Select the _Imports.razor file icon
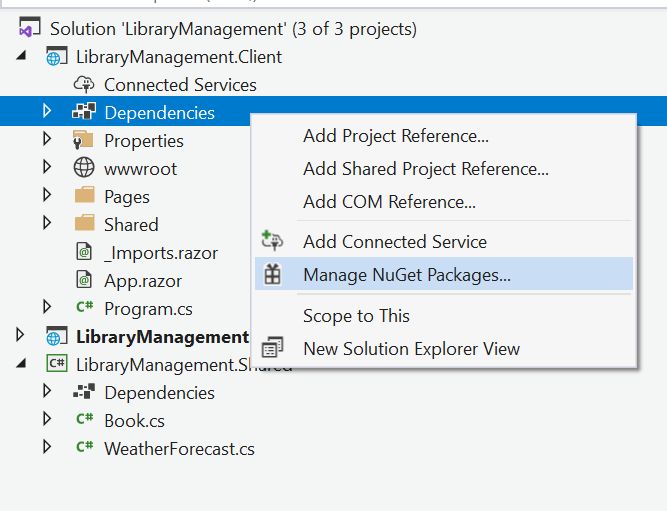This screenshot has height=511, width=667. point(84,253)
